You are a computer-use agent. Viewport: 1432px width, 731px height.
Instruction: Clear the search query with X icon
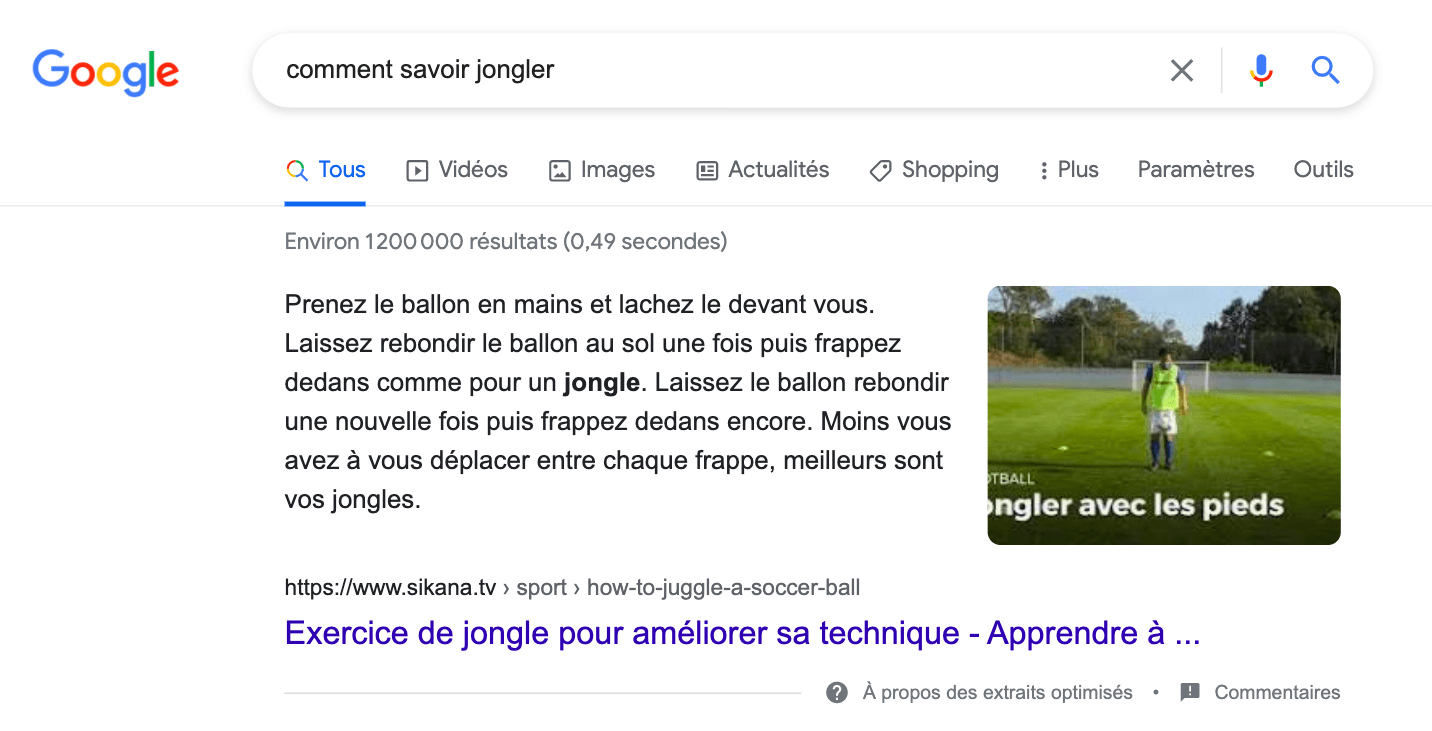(1182, 70)
